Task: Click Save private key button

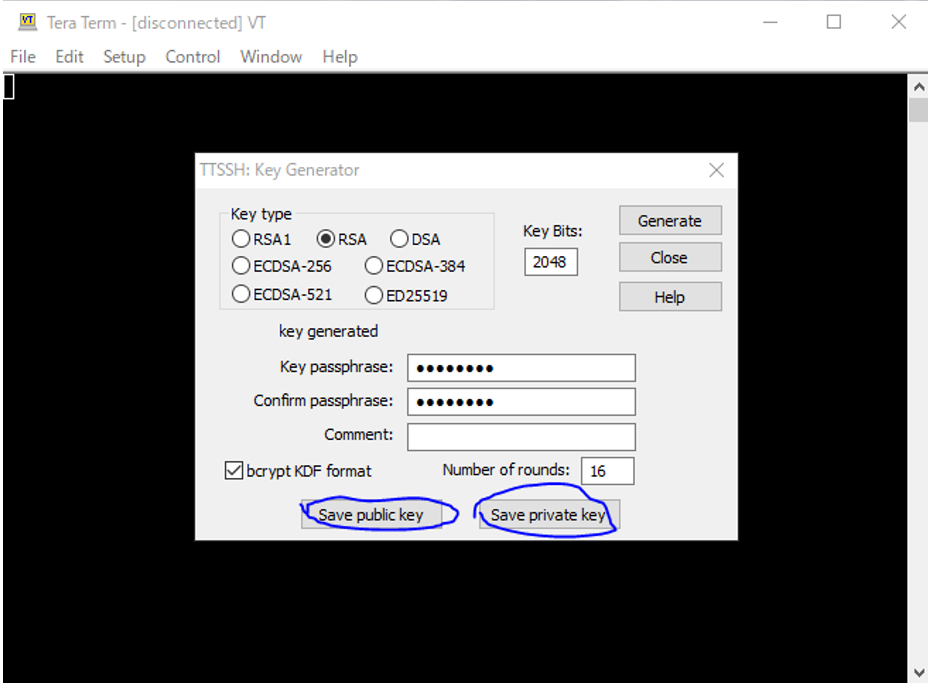Action: pos(549,515)
